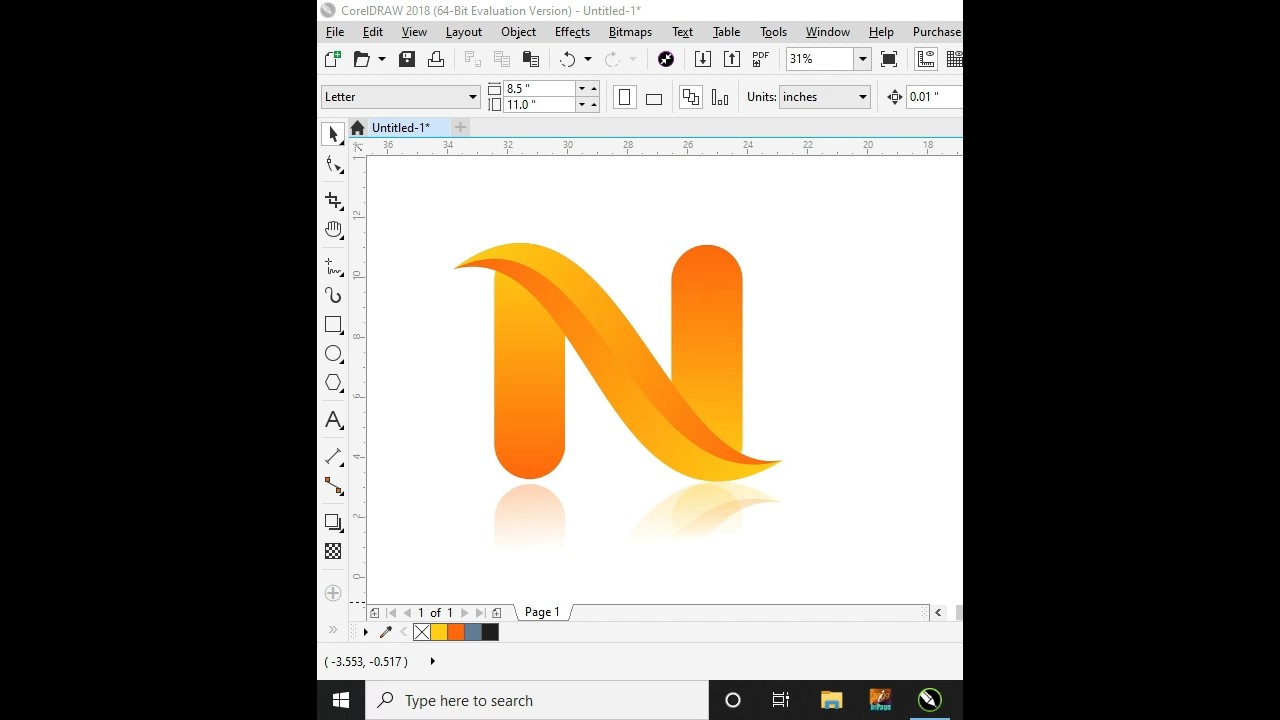
Task: Select the Ellipse tool
Action: click(x=334, y=354)
